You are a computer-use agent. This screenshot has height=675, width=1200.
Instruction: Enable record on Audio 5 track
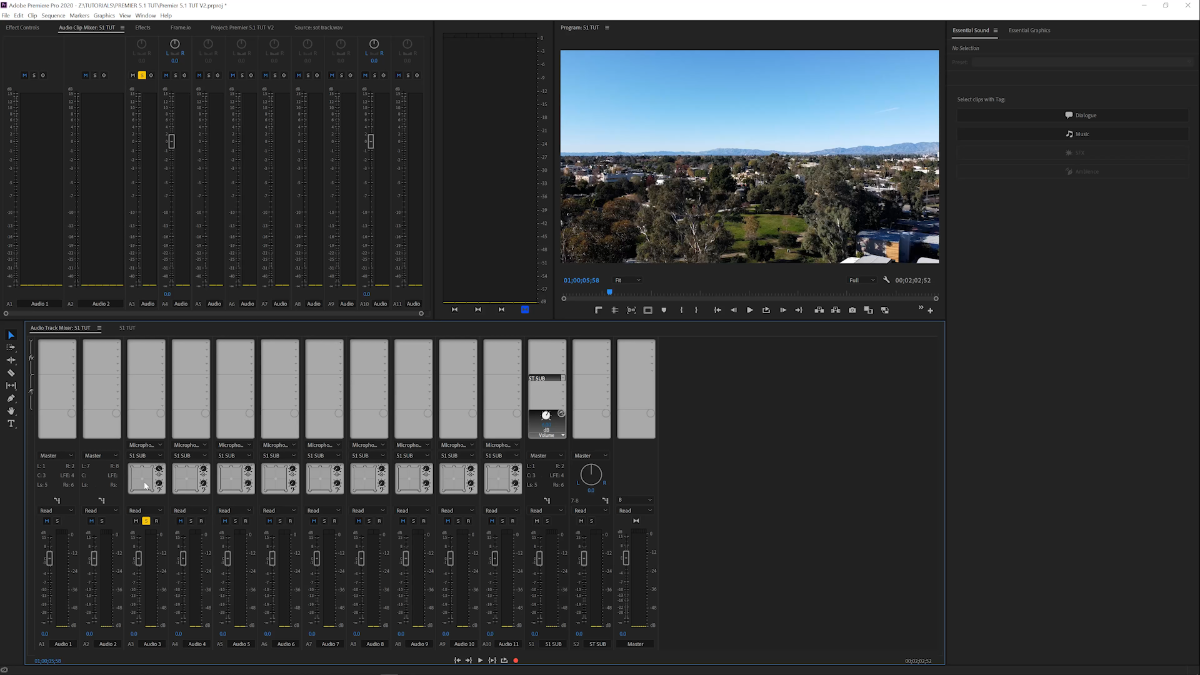pos(245,521)
